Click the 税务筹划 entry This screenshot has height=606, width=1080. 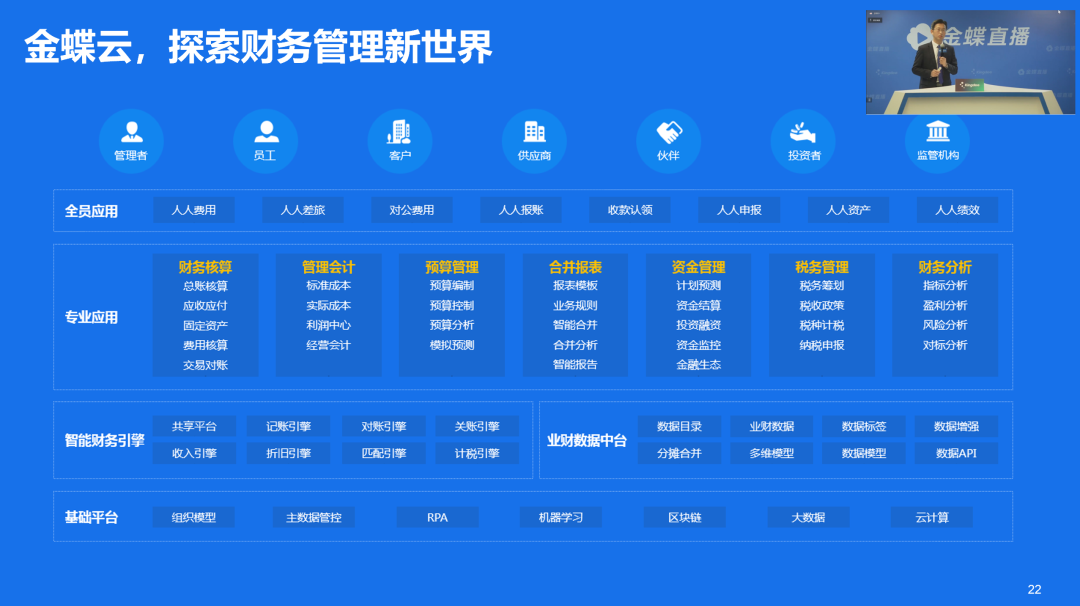click(822, 286)
